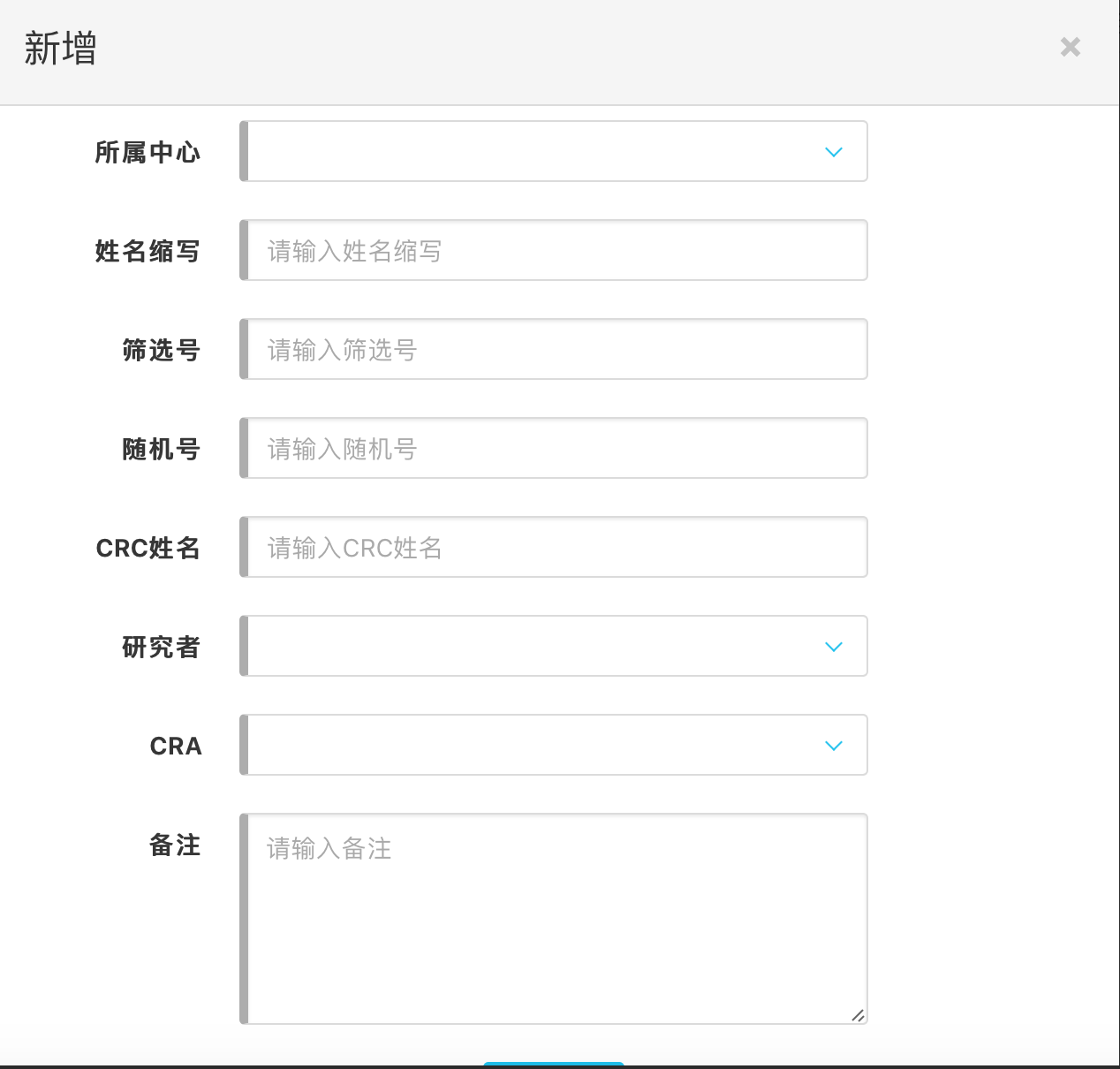Click the 姓名缩写 field label
1120x1069 pixels.
click(x=148, y=251)
